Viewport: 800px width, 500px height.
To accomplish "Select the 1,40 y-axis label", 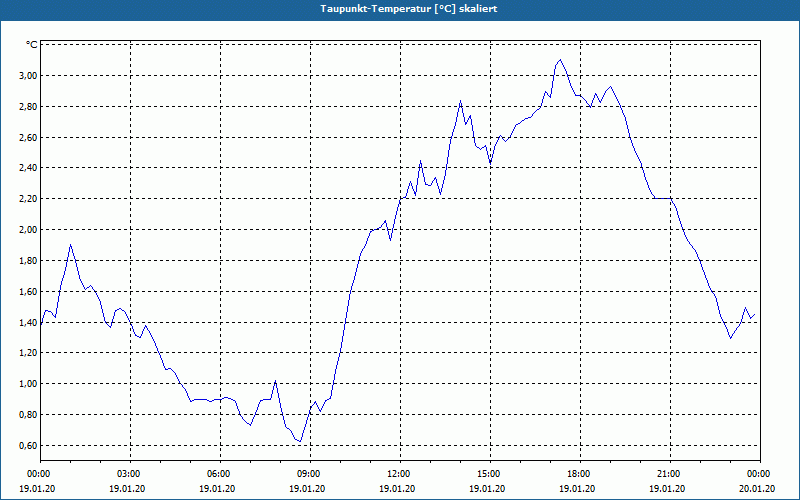I will pyautogui.click(x=28, y=322).
